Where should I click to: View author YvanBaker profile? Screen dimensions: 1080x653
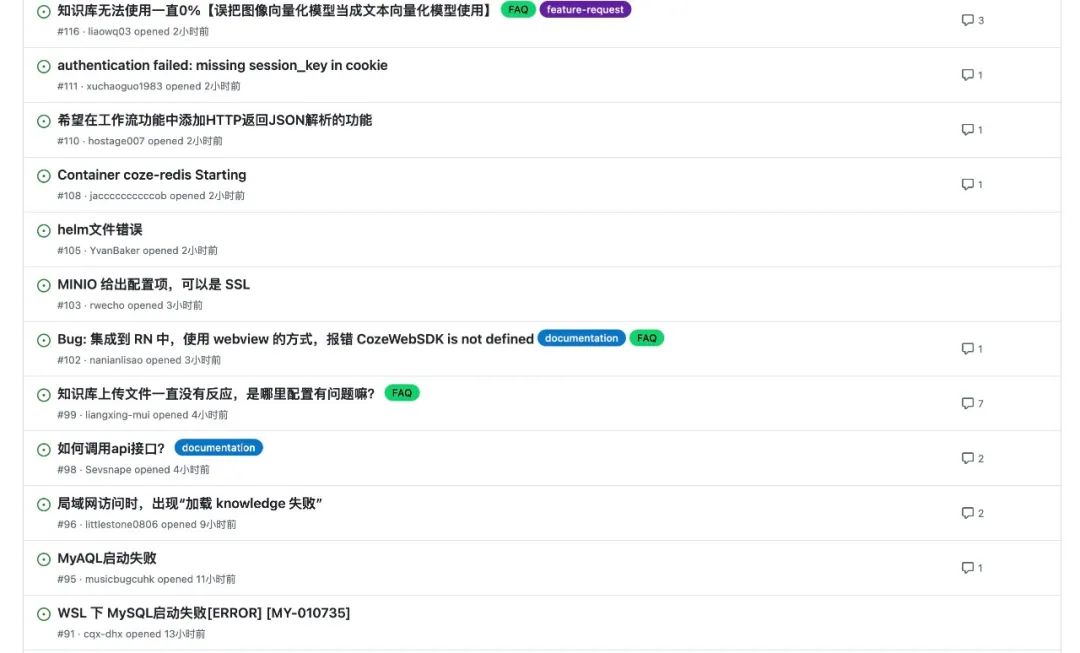[x=115, y=251]
